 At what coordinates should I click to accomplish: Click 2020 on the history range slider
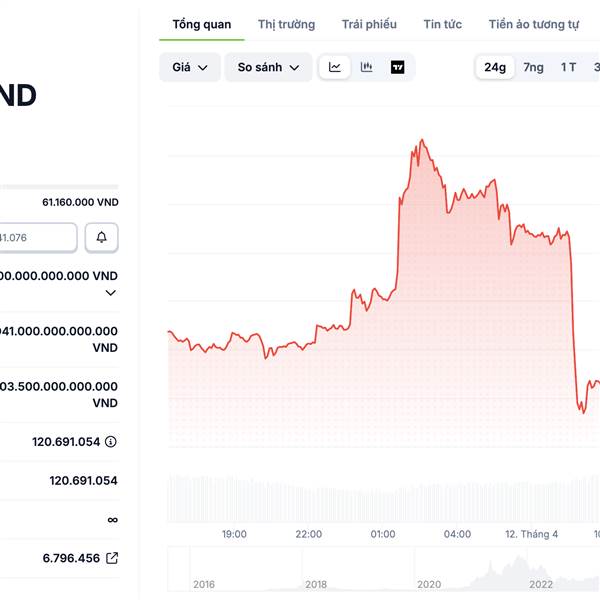click(429, 584)
